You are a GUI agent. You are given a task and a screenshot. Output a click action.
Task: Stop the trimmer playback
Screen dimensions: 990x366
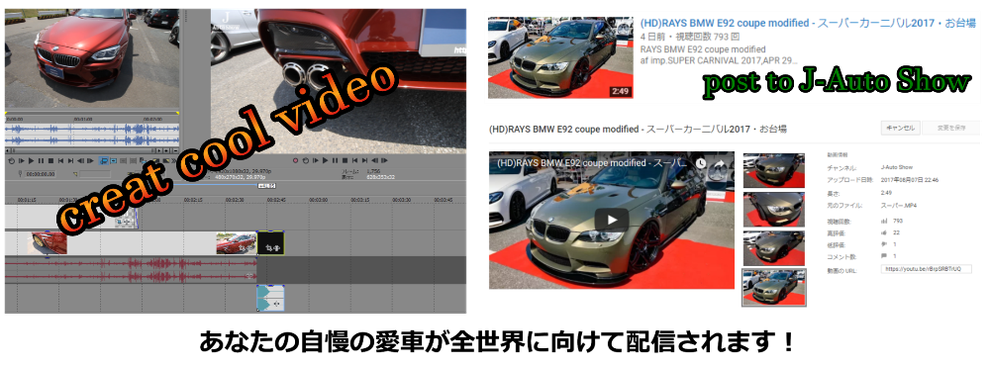tap(51, 161)
